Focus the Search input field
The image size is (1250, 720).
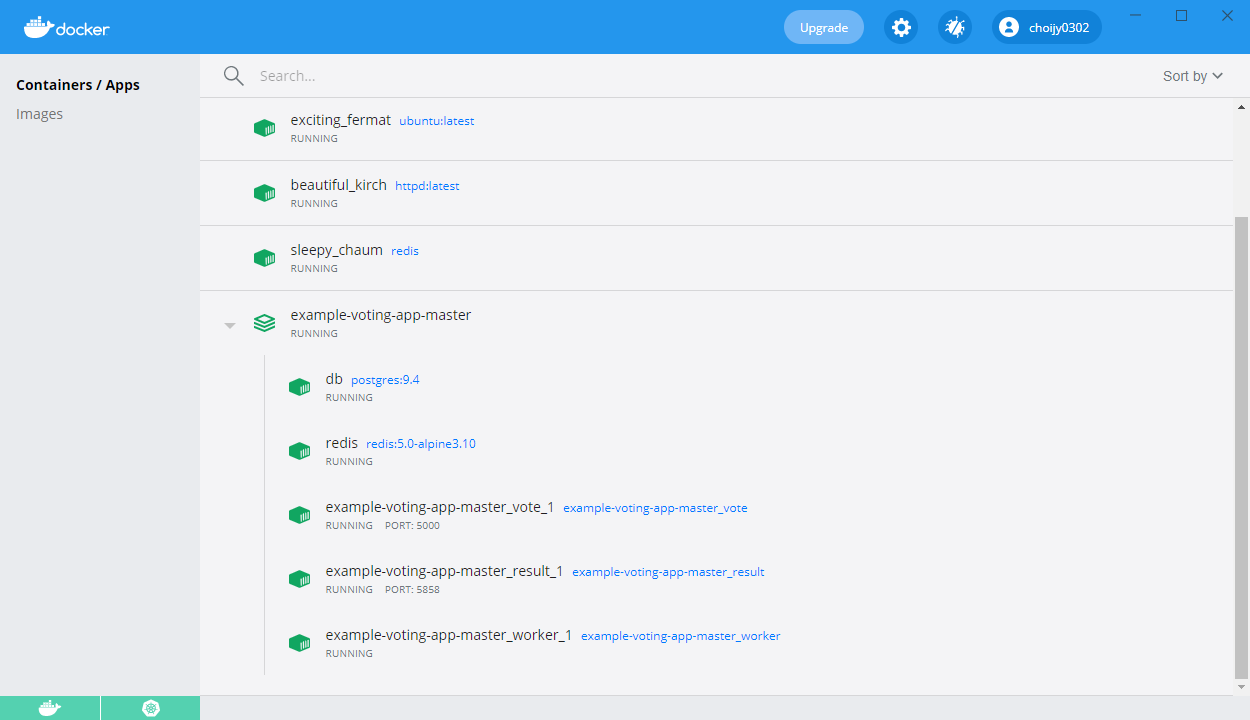click(x=700, y=76)
